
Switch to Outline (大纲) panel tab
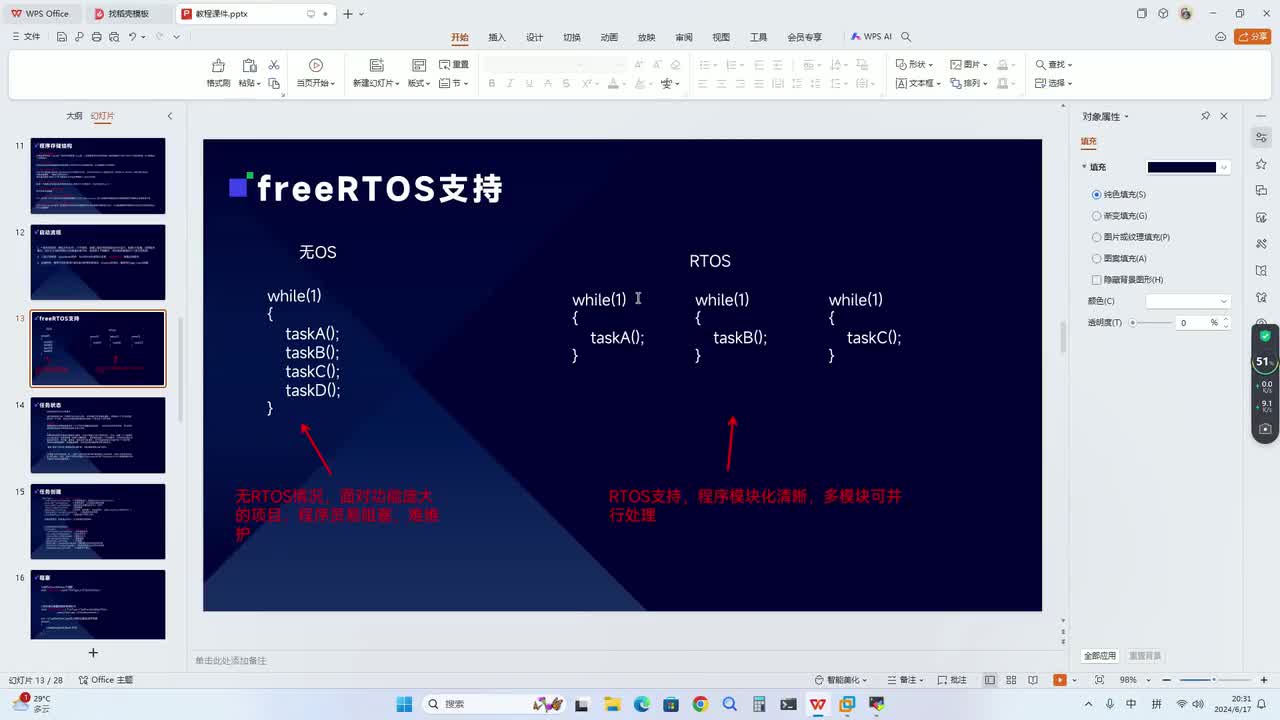pos(74,116)
